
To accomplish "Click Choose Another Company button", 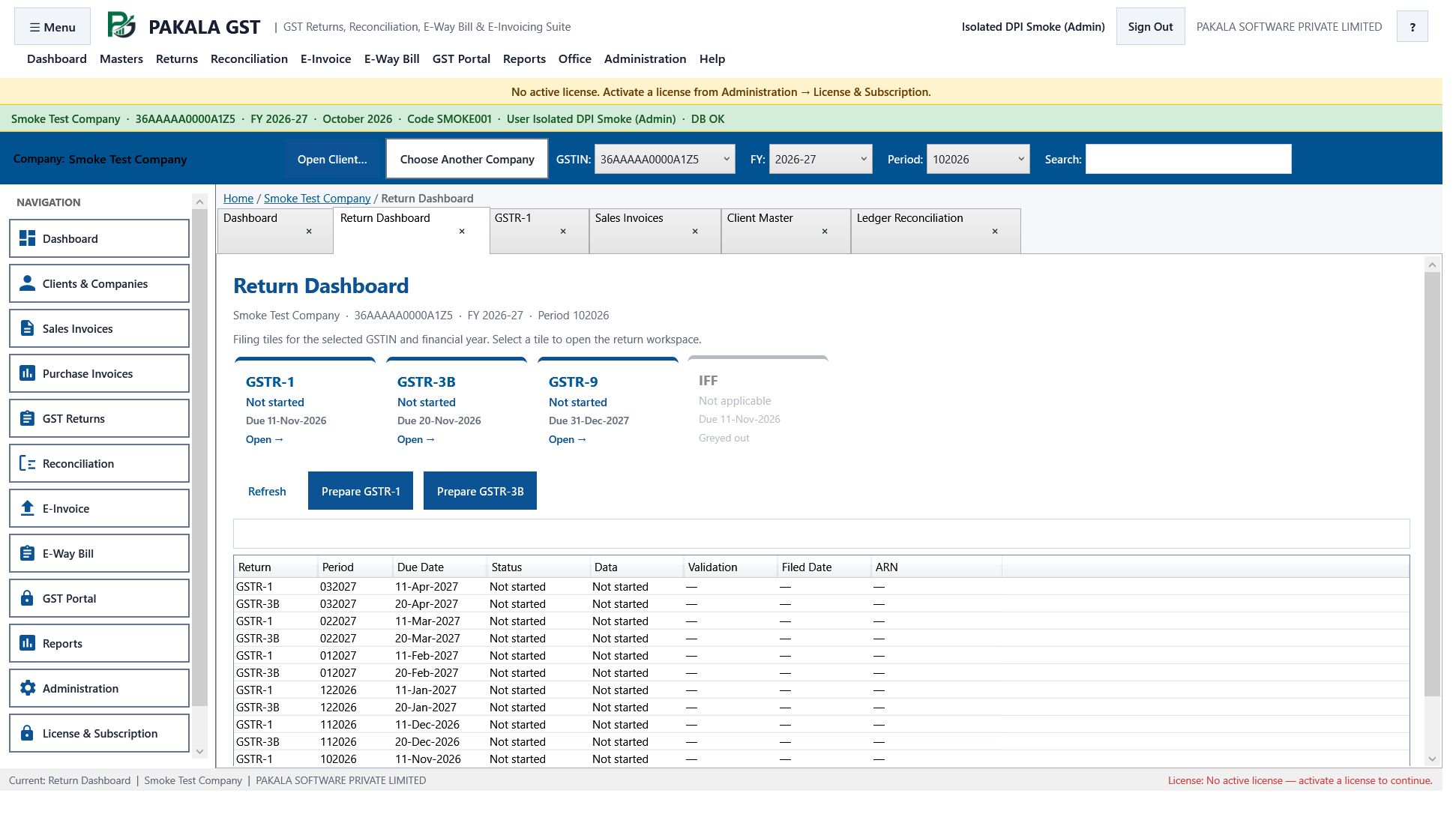I will tap(467, 159).
